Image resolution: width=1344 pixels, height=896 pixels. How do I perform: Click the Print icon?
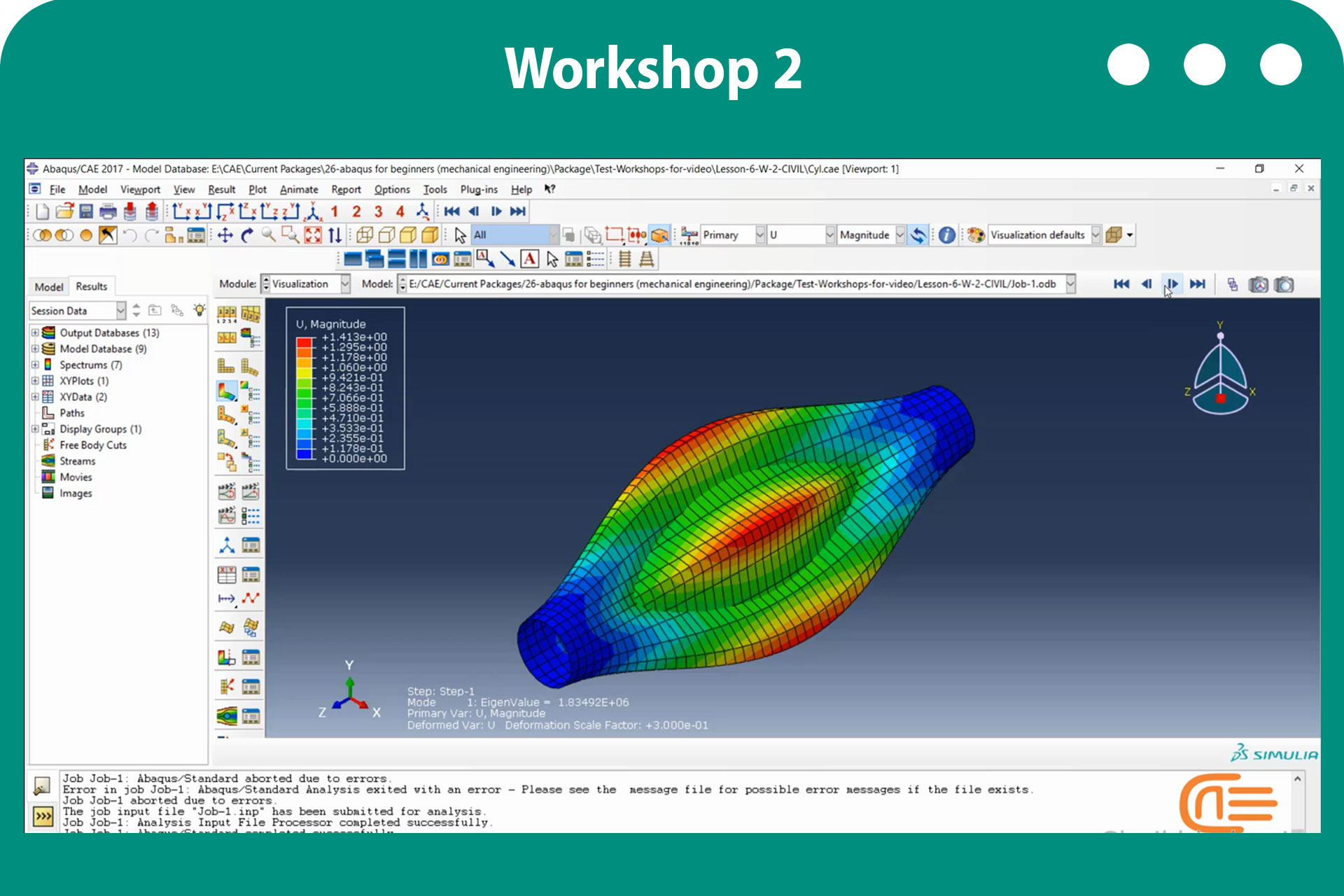pos(108,211)
